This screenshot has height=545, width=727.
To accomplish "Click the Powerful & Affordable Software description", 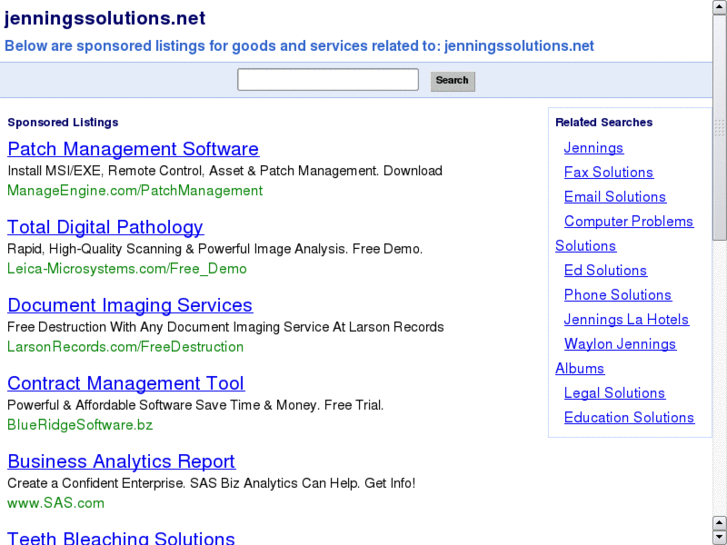I will pos(196,405).
